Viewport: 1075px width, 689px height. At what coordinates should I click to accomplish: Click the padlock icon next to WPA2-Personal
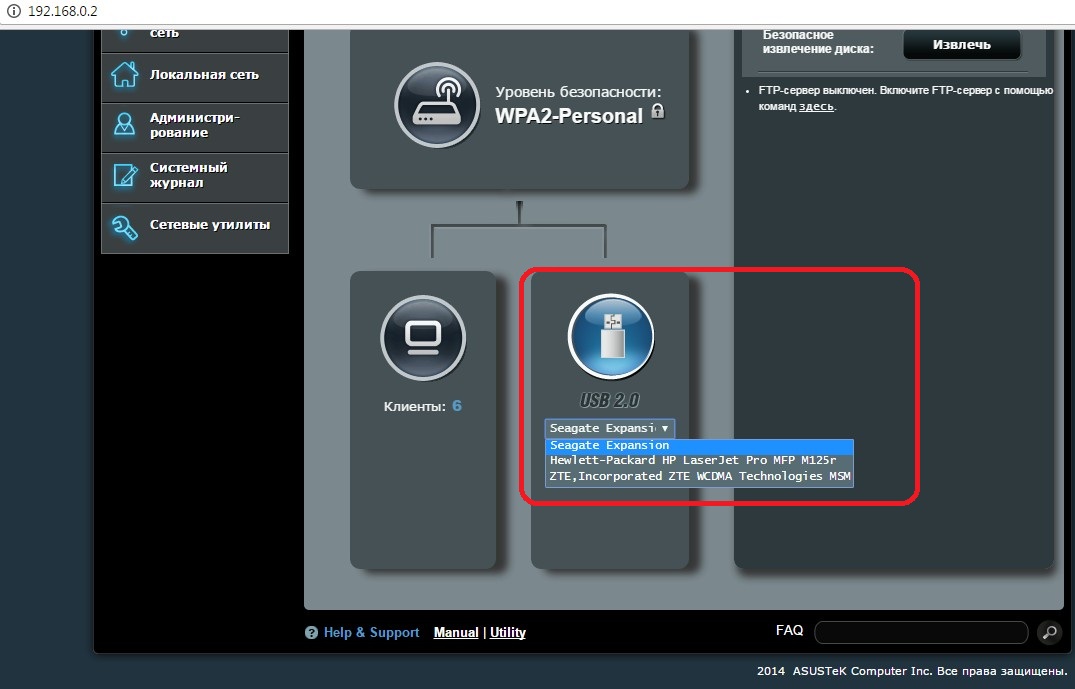pos(657,110)
